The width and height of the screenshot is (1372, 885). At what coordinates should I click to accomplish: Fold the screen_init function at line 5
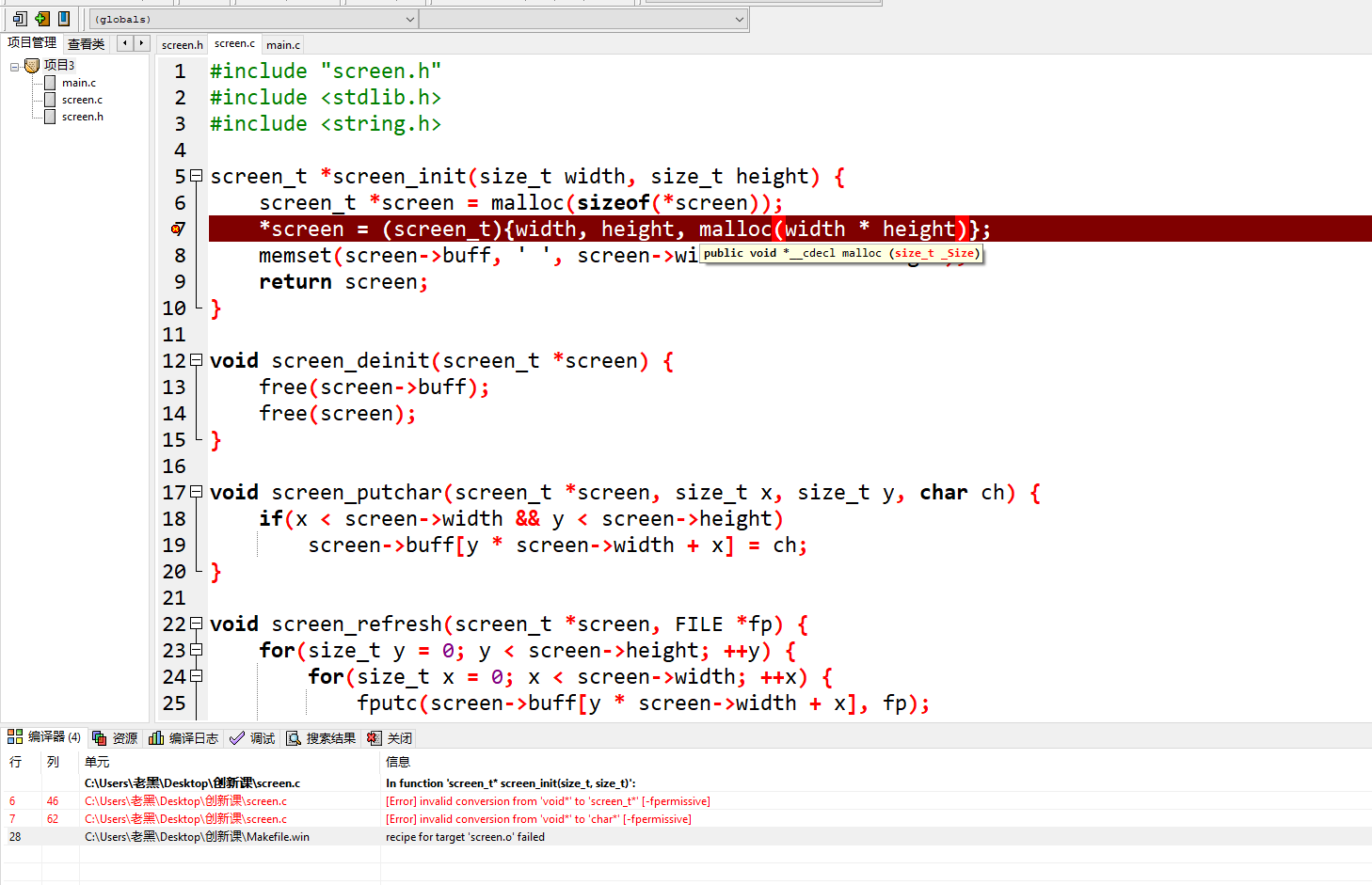[x=197, y=176]
